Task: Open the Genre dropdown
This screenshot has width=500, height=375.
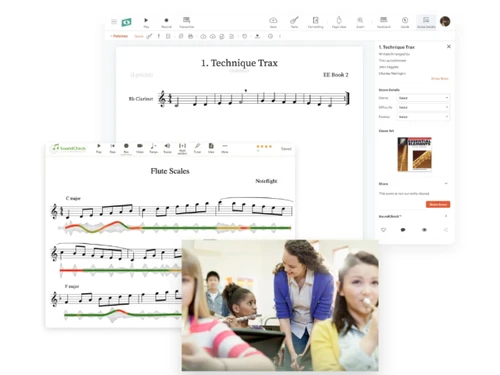Action: (423, 98)
